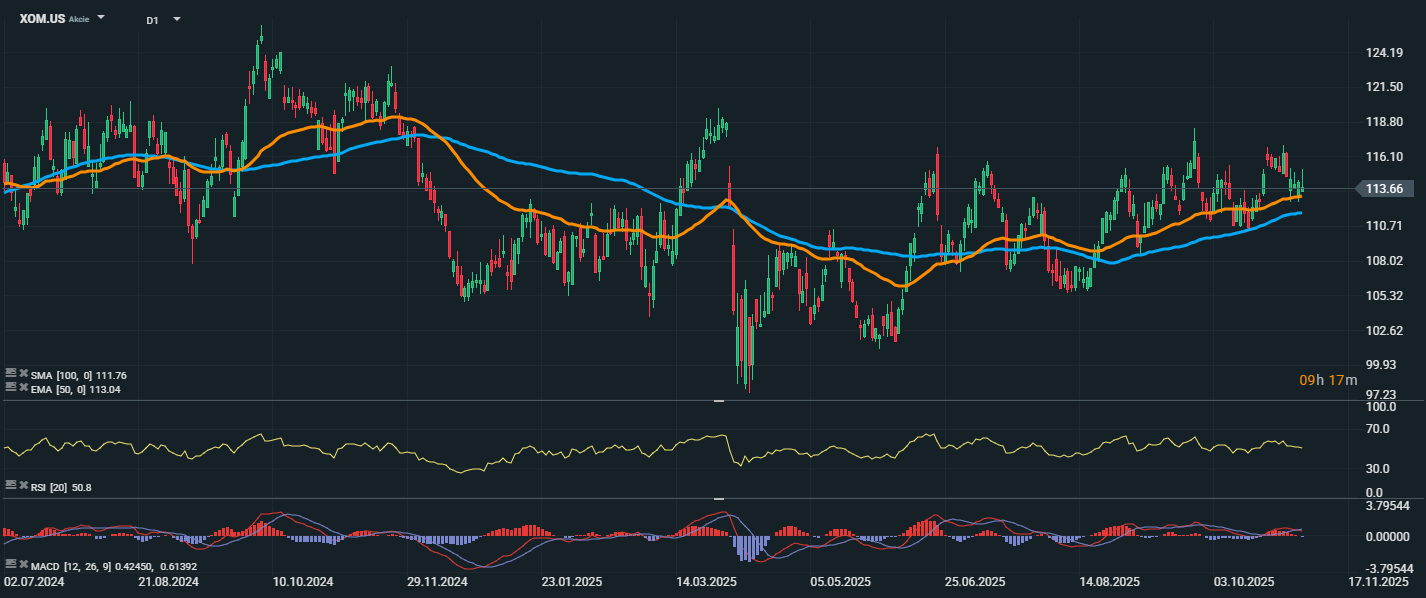Remove the SMA 100 indicator via X icon
1426x598 pixels.
(22, 375)
